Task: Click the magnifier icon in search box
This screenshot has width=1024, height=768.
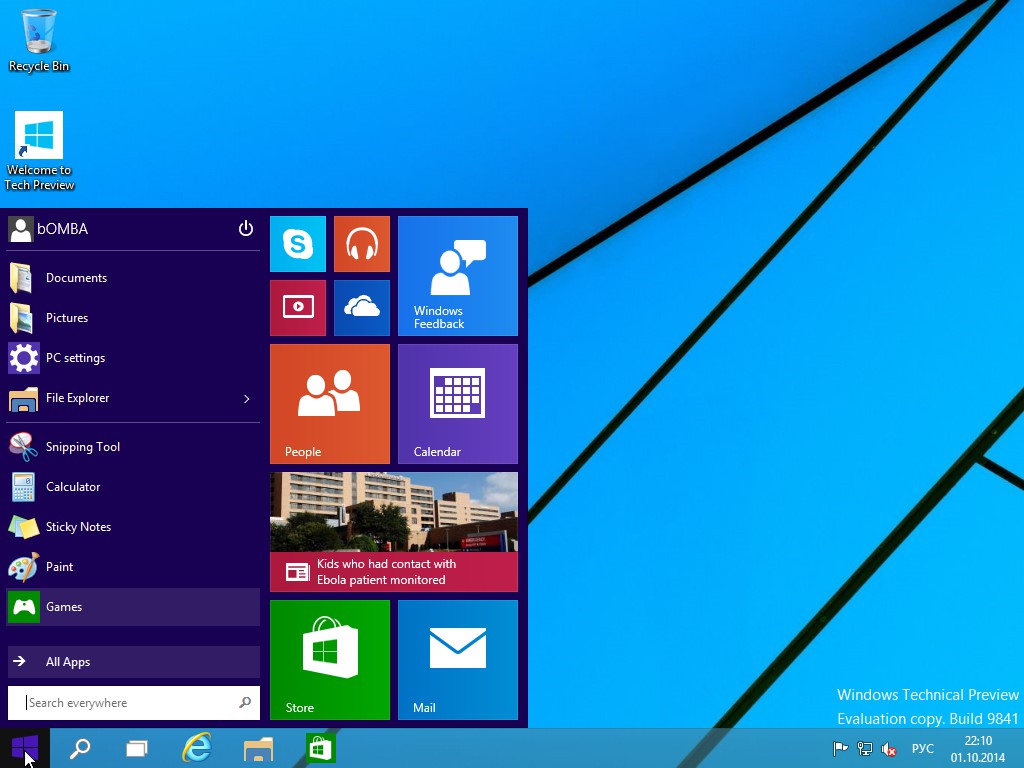Action: pos(245,703)
